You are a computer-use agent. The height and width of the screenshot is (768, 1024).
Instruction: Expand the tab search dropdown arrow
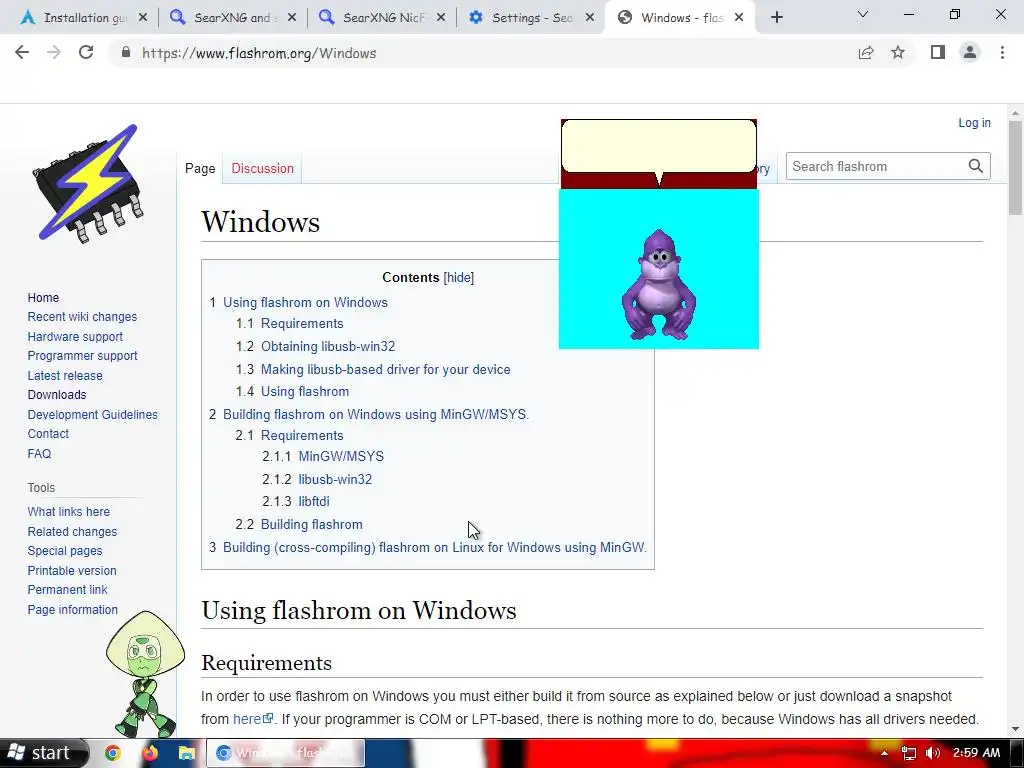click(863, 14)
